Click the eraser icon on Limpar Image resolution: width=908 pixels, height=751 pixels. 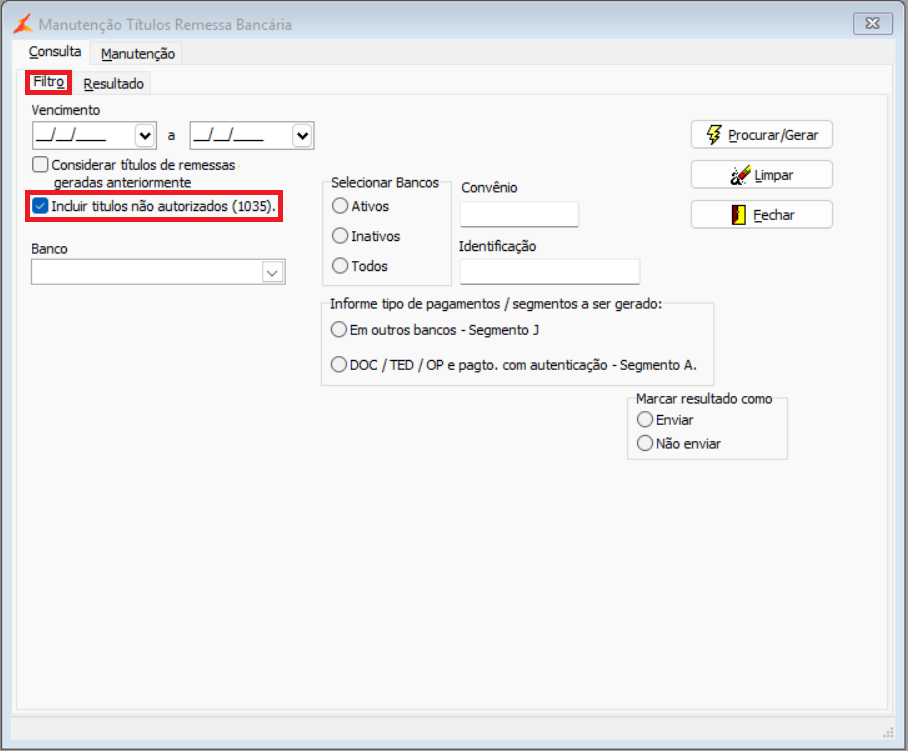(740, 175)
